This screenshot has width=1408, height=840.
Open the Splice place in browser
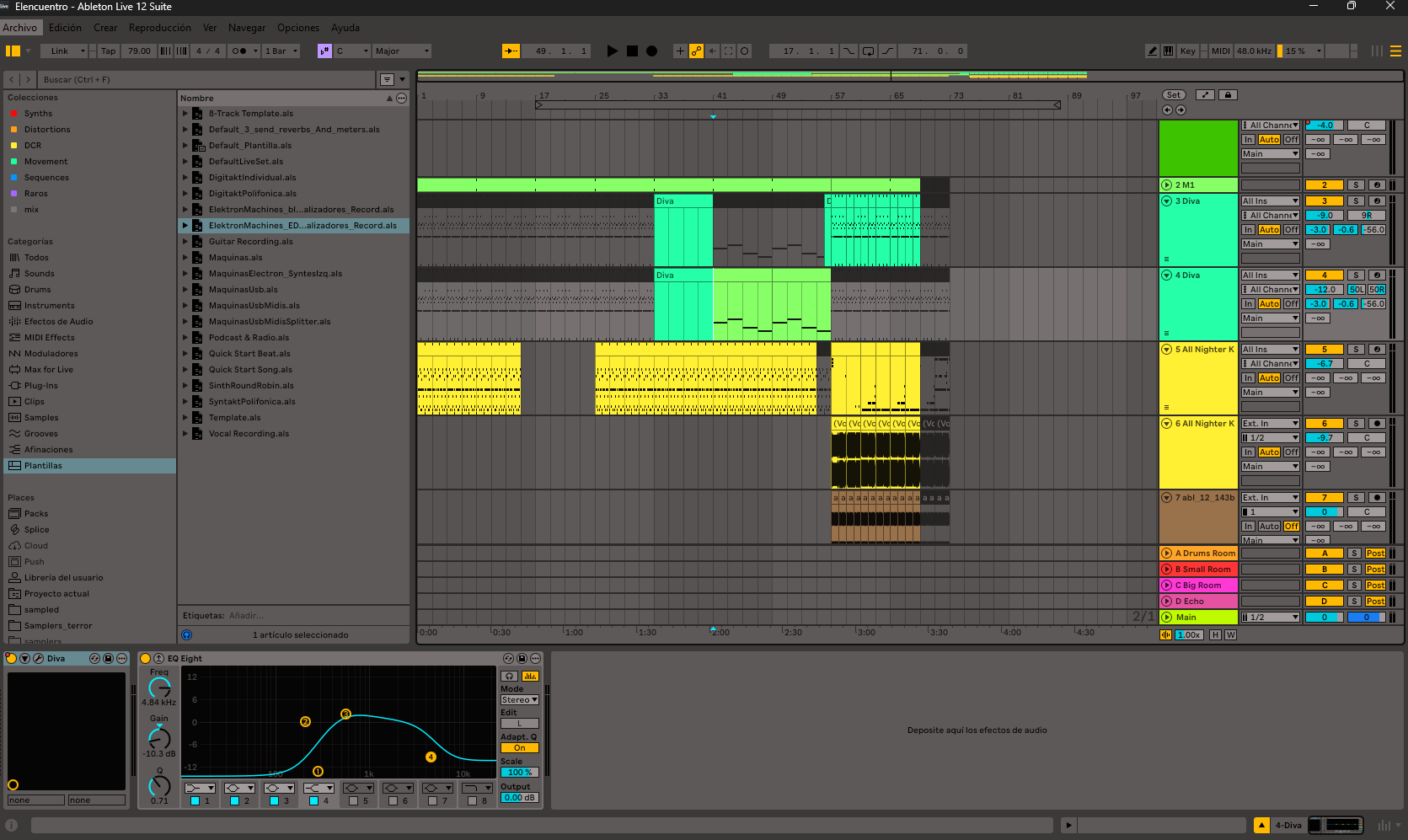click(36, 530)
